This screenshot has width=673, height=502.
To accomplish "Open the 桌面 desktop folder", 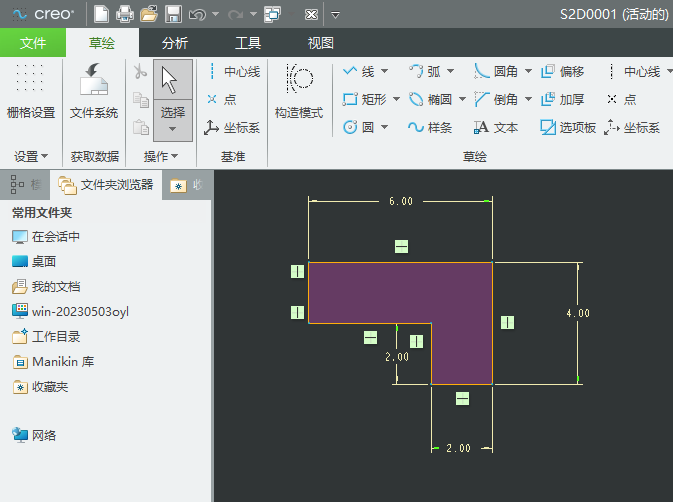I will 34,261.
